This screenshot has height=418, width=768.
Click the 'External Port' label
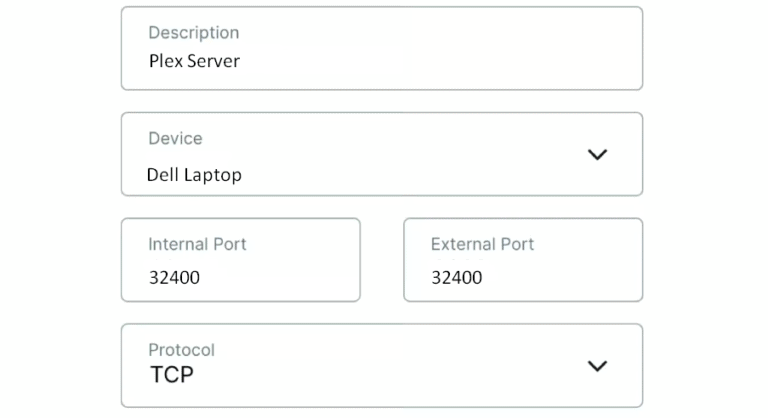click(x=482, y=244)
